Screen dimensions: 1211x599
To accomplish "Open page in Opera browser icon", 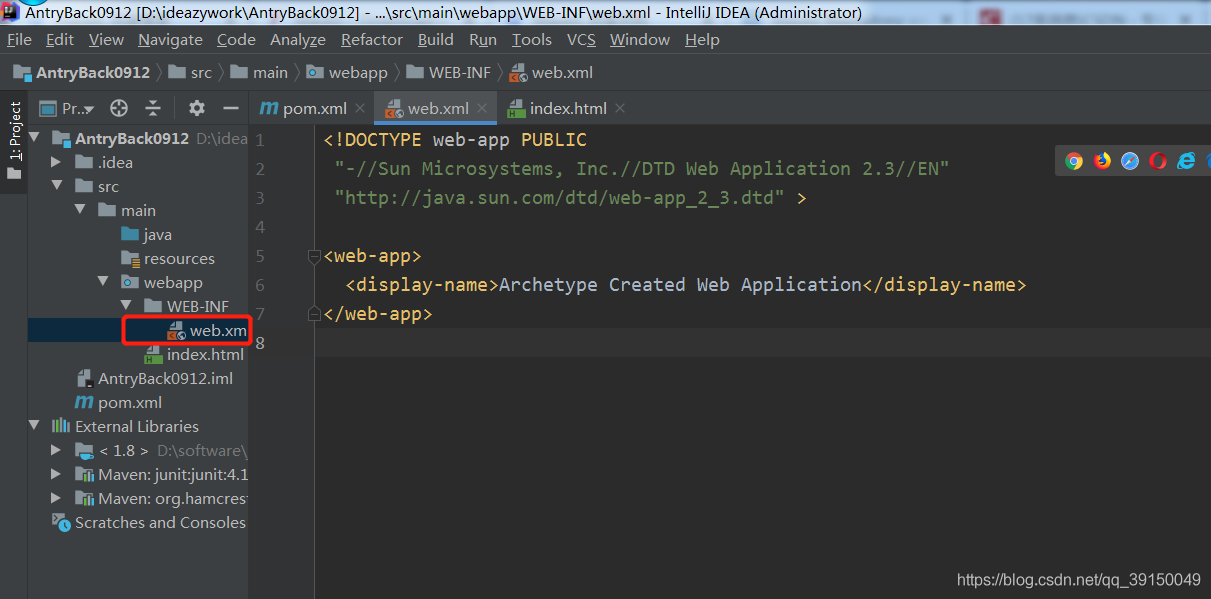I will click(x=1158, y=161).
